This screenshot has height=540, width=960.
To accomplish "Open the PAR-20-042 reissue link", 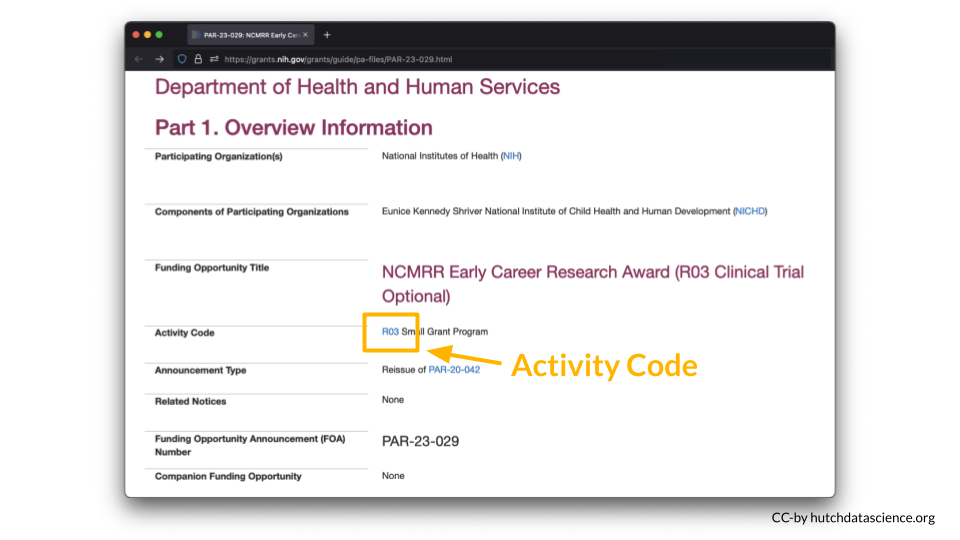I will tap(454, 370).
